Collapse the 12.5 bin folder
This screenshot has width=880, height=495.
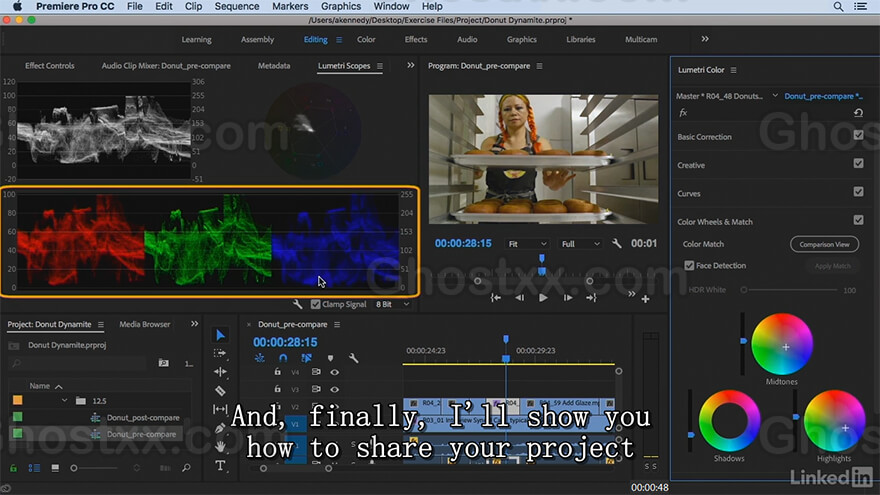[65, 401]
